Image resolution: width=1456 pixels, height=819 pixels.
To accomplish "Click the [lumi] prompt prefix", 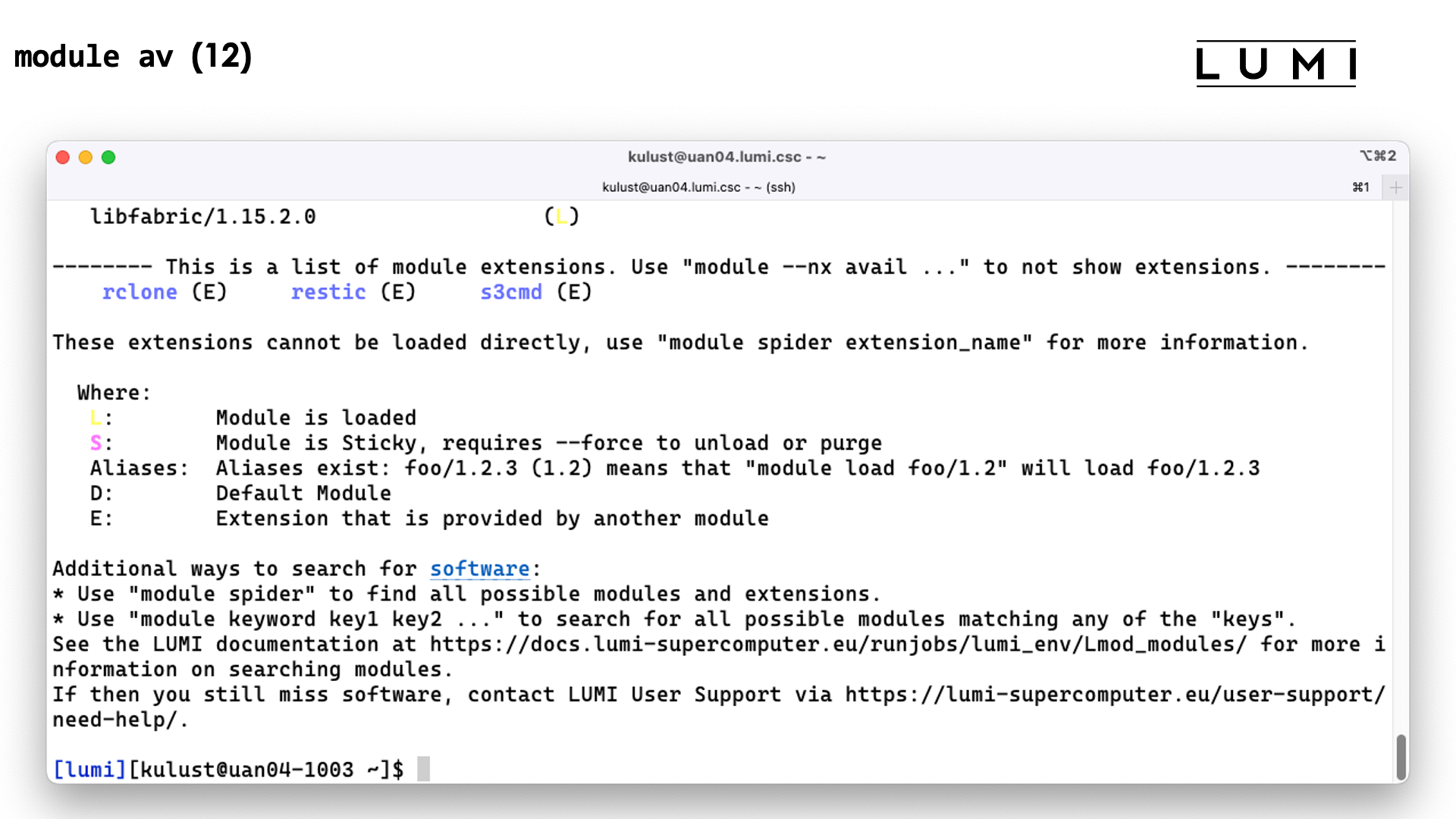I will click(89, 770).
